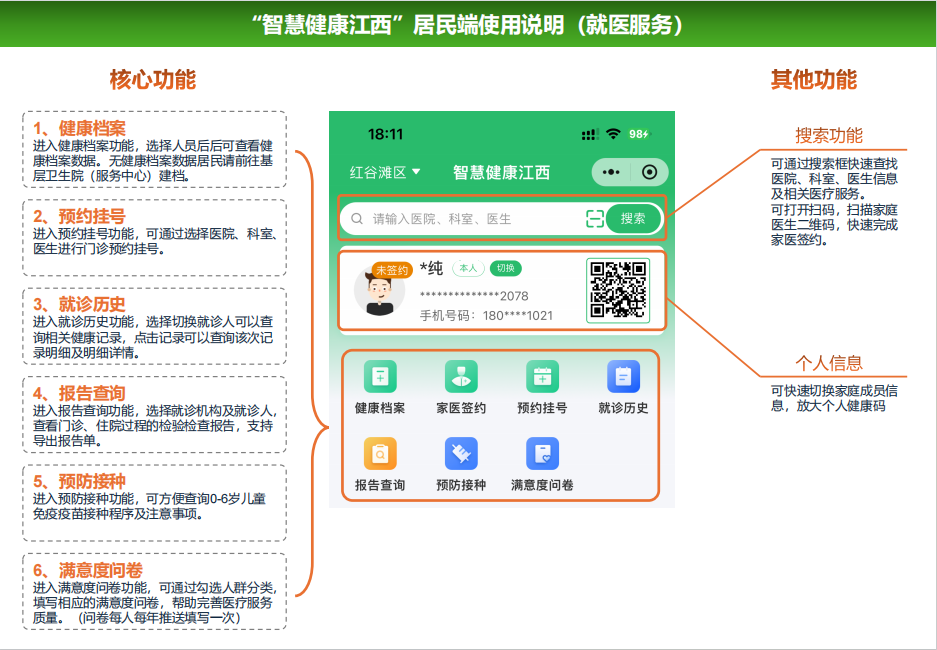Expand the 红谷滩区 district dropdown

pyautogui.click(x=385, y=172)
